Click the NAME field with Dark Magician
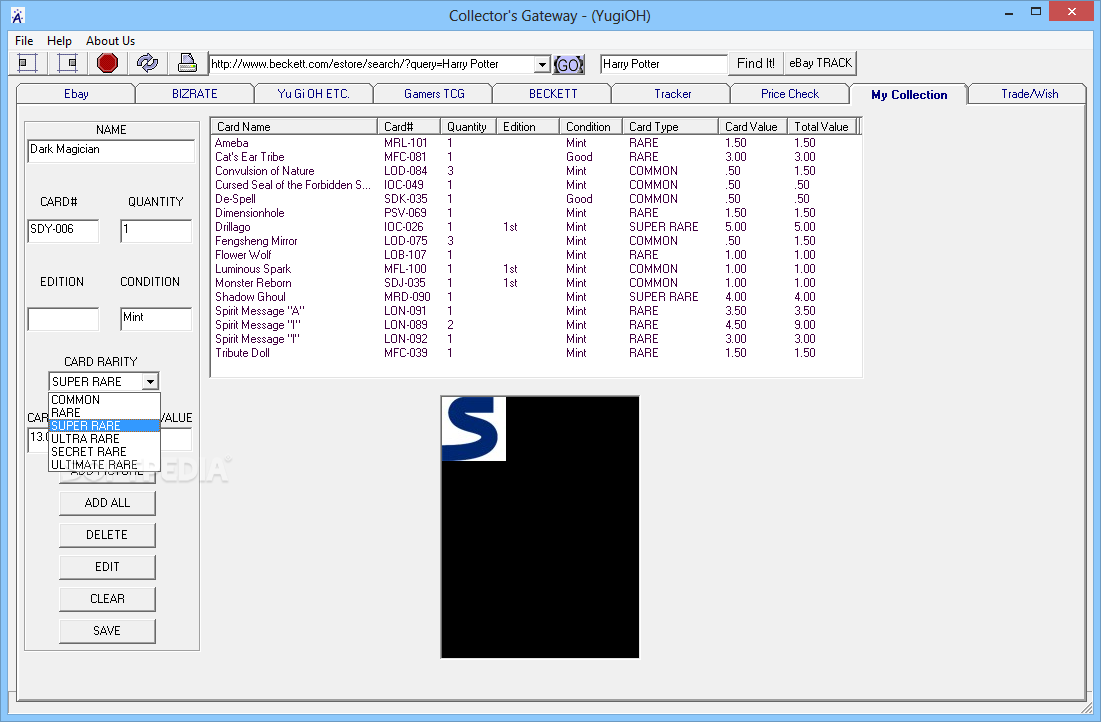 [x=111, y=150]
